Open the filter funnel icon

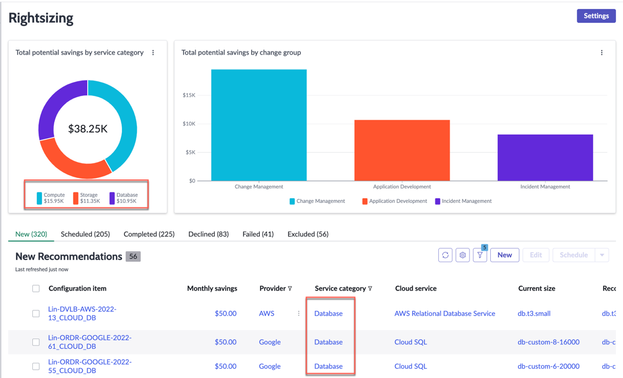click(480, 255)
